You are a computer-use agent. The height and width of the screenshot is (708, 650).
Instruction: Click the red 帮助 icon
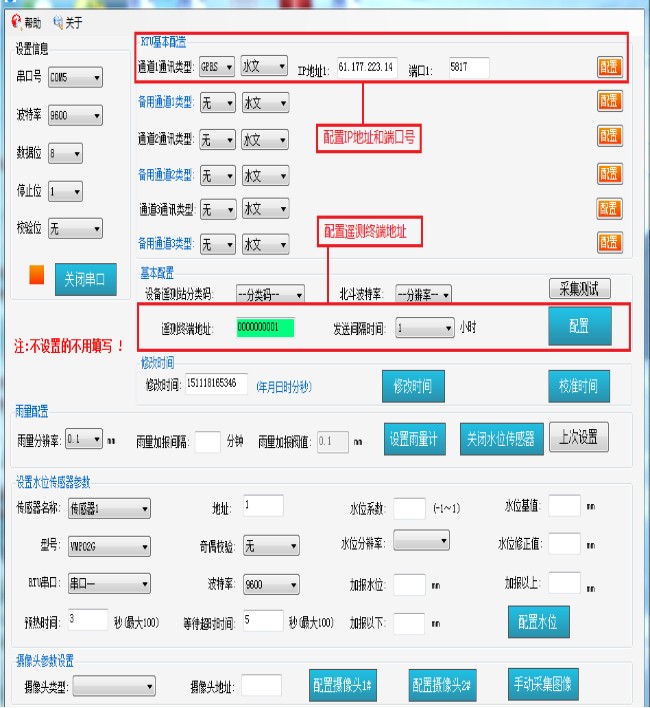(x=17, y=22)
